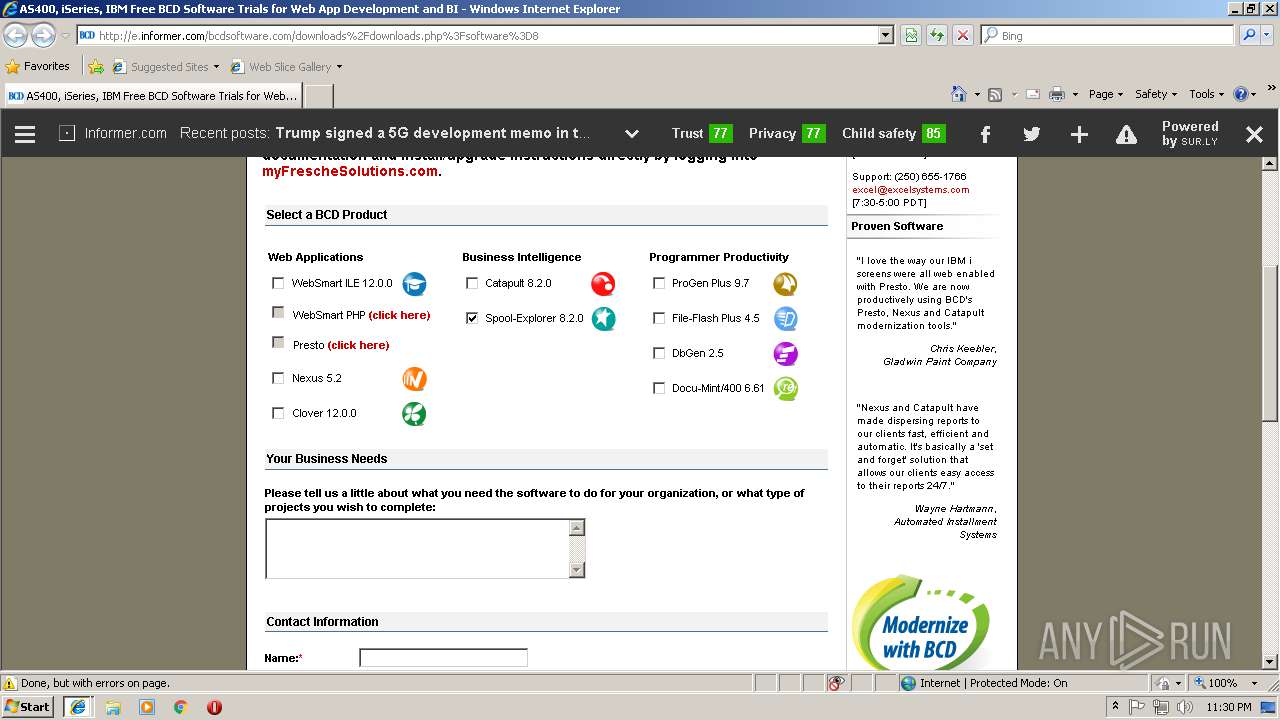Image resolution: width=1280 pixels, height=720 pixels.
Task: Open the Trump 5G recent post link
Action: coord(432,133)
